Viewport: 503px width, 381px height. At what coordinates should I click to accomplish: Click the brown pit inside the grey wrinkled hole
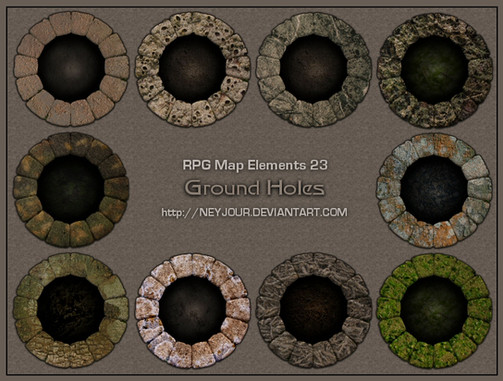pyautogui.click(x=314, y=310)
